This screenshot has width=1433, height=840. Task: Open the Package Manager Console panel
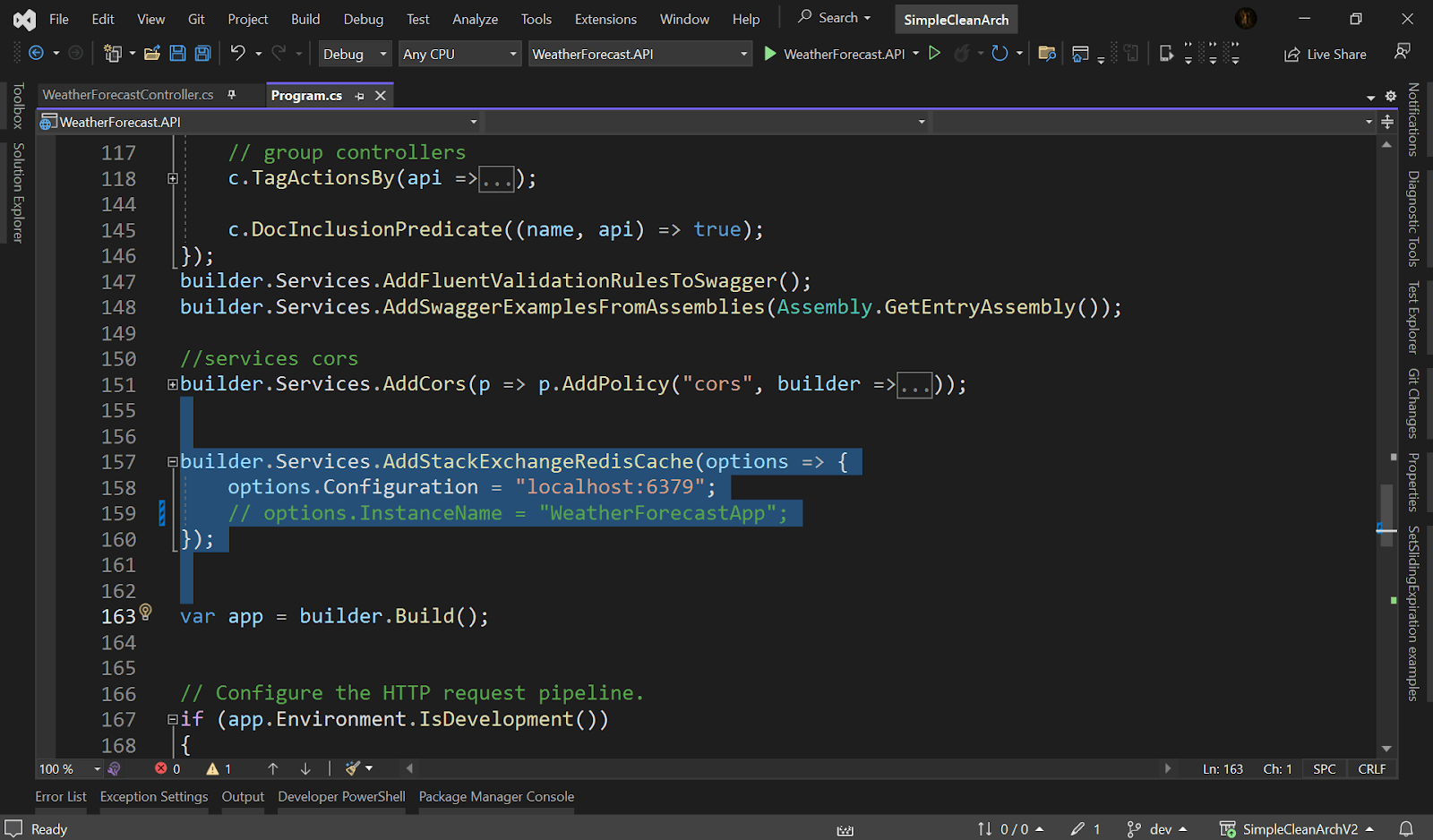coord(496,796)
